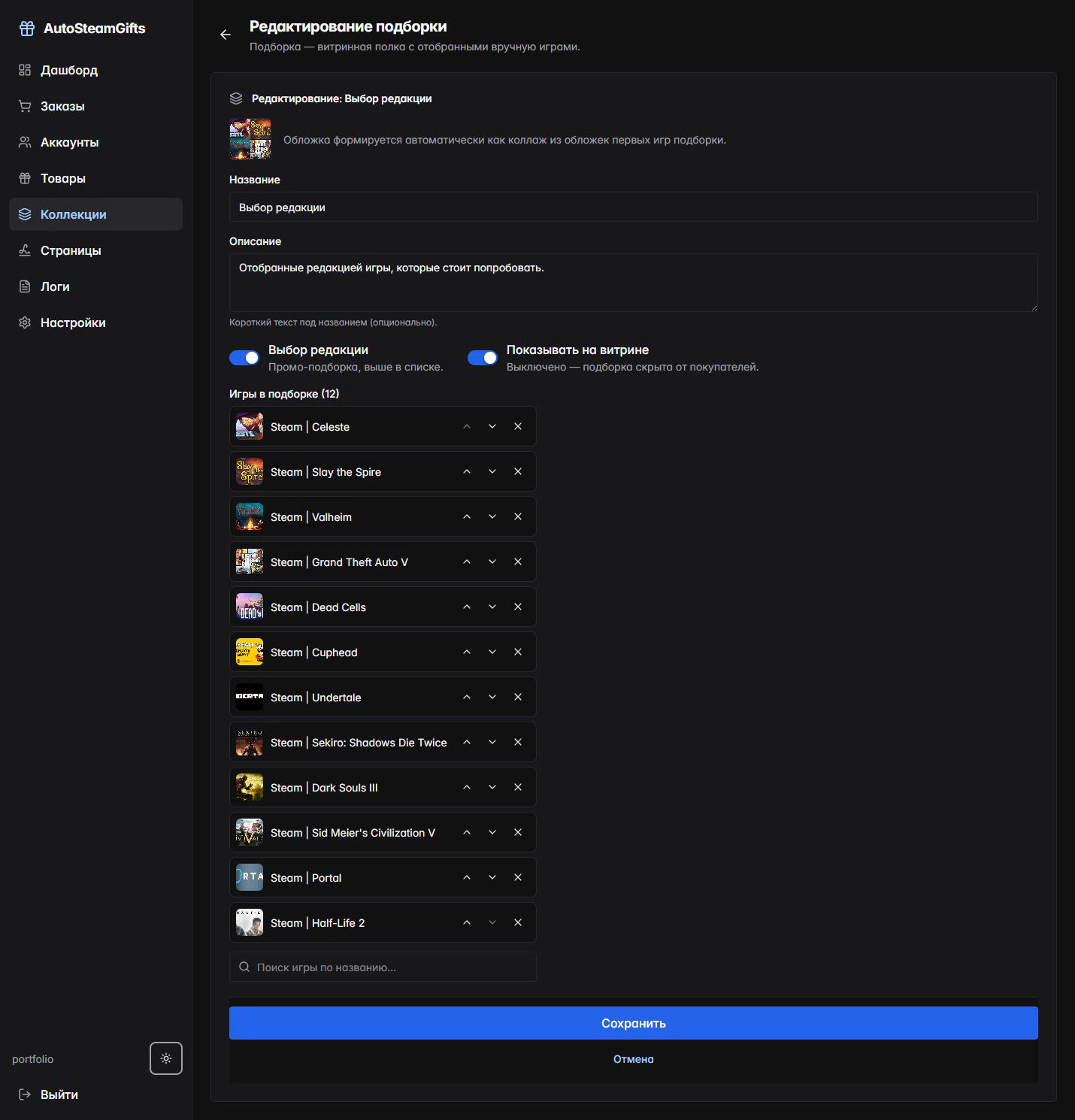
Task: Open Дашборд in the sidebar
Action: 95,70
